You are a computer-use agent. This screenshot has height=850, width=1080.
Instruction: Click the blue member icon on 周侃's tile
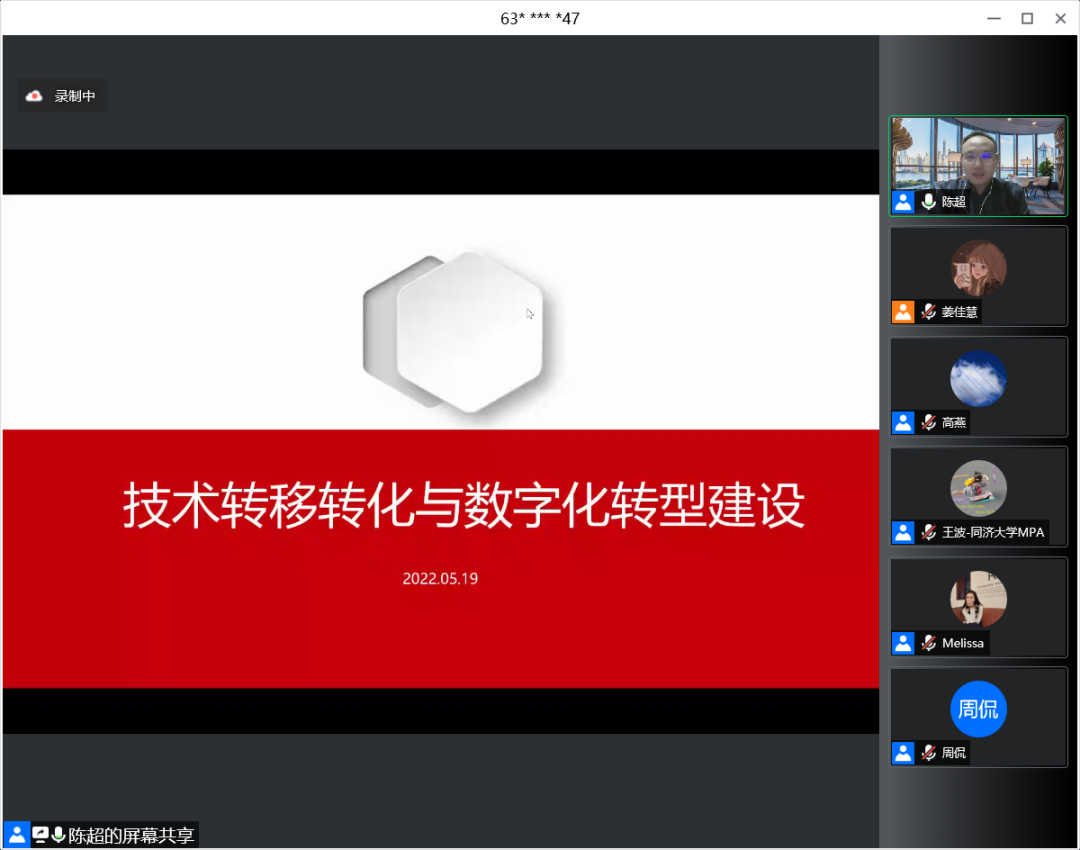tap(903, 753)
